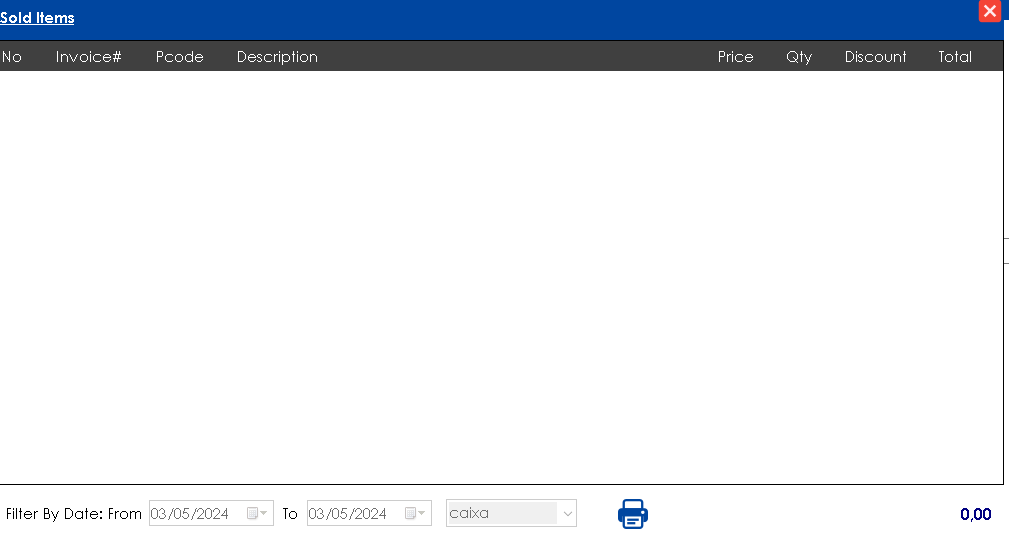The width and height of the screenshot is (1009, 536).
Task: Click inside the From date text field
Action: (194, 514)
